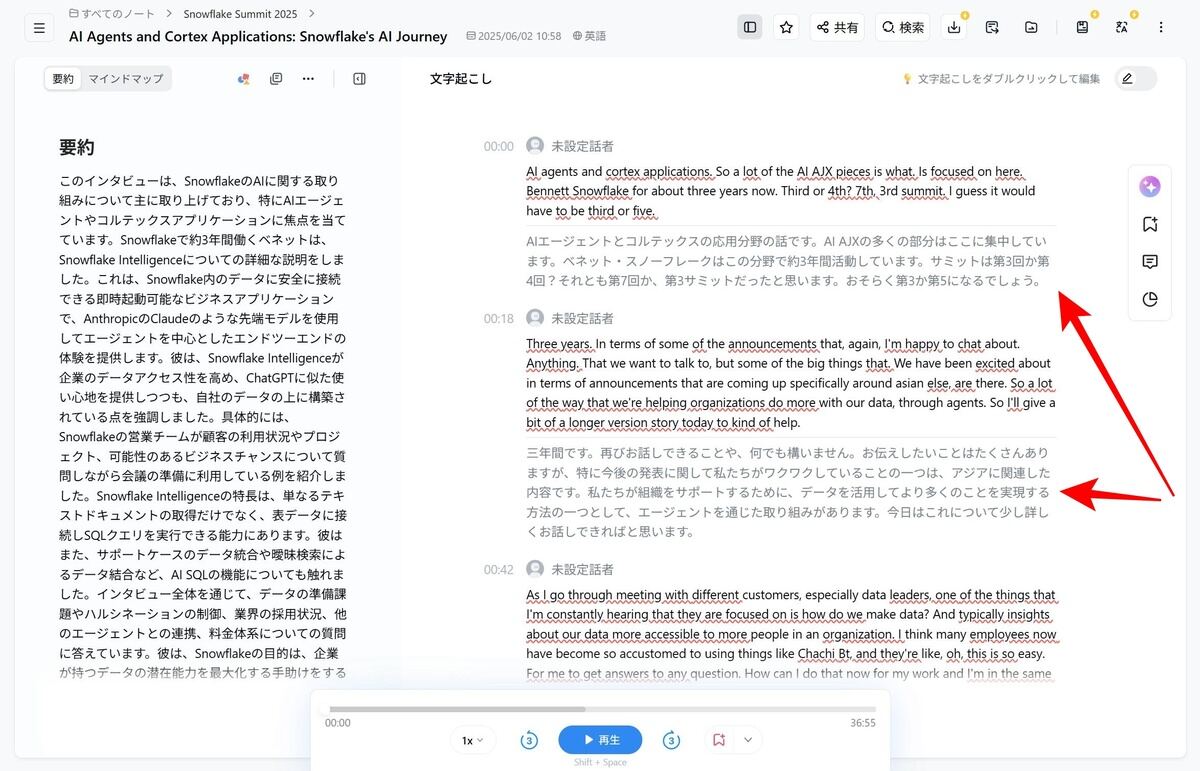Image resolution: width=1200 pixels, height=771 pixels.
Task: Click the move-to-folder icon
Action: point(1031,27)
